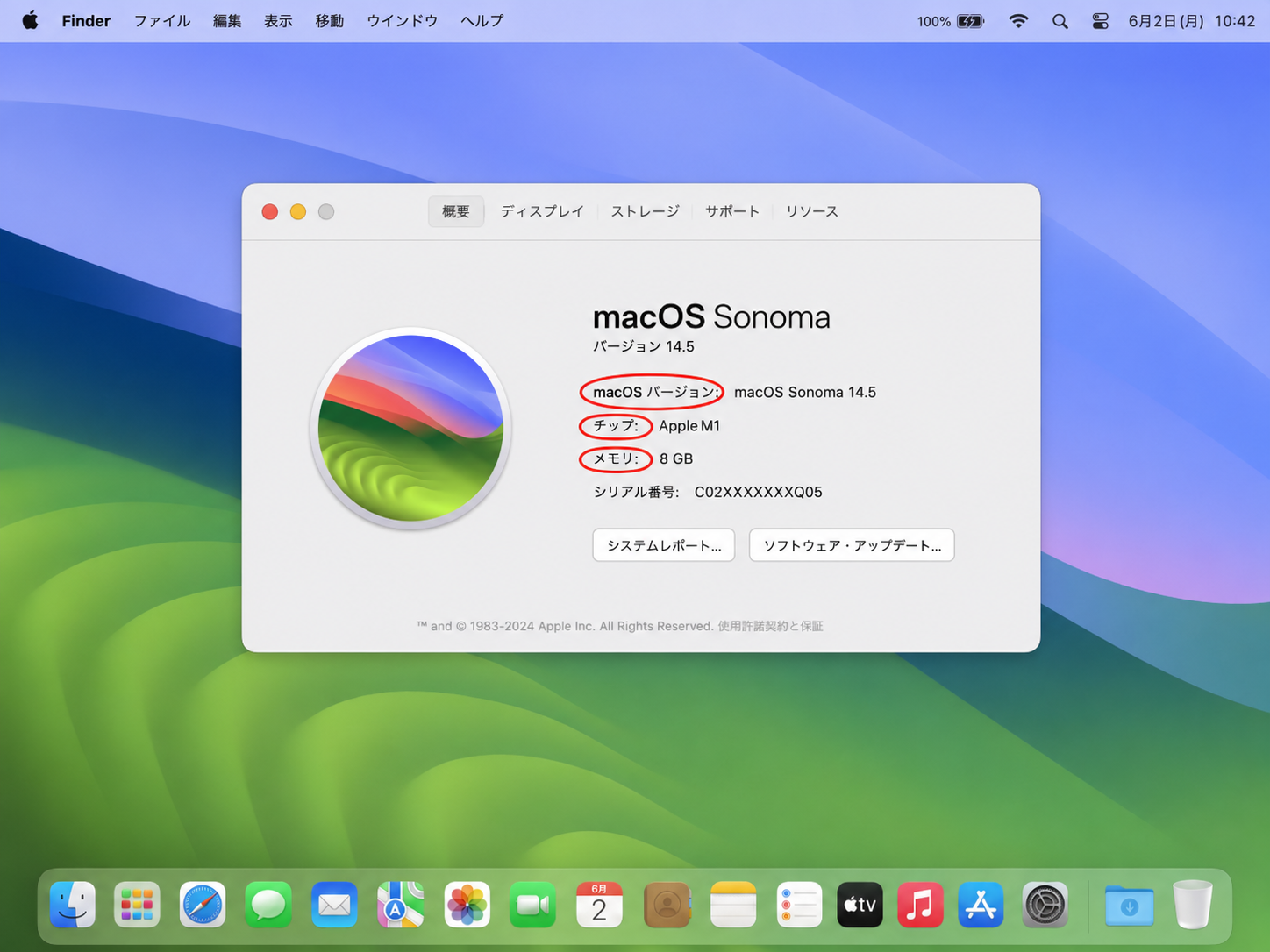This screenshot has height=952, width=1270.
Task: Select the 概要 tab
Action: [x=456, y=211]
